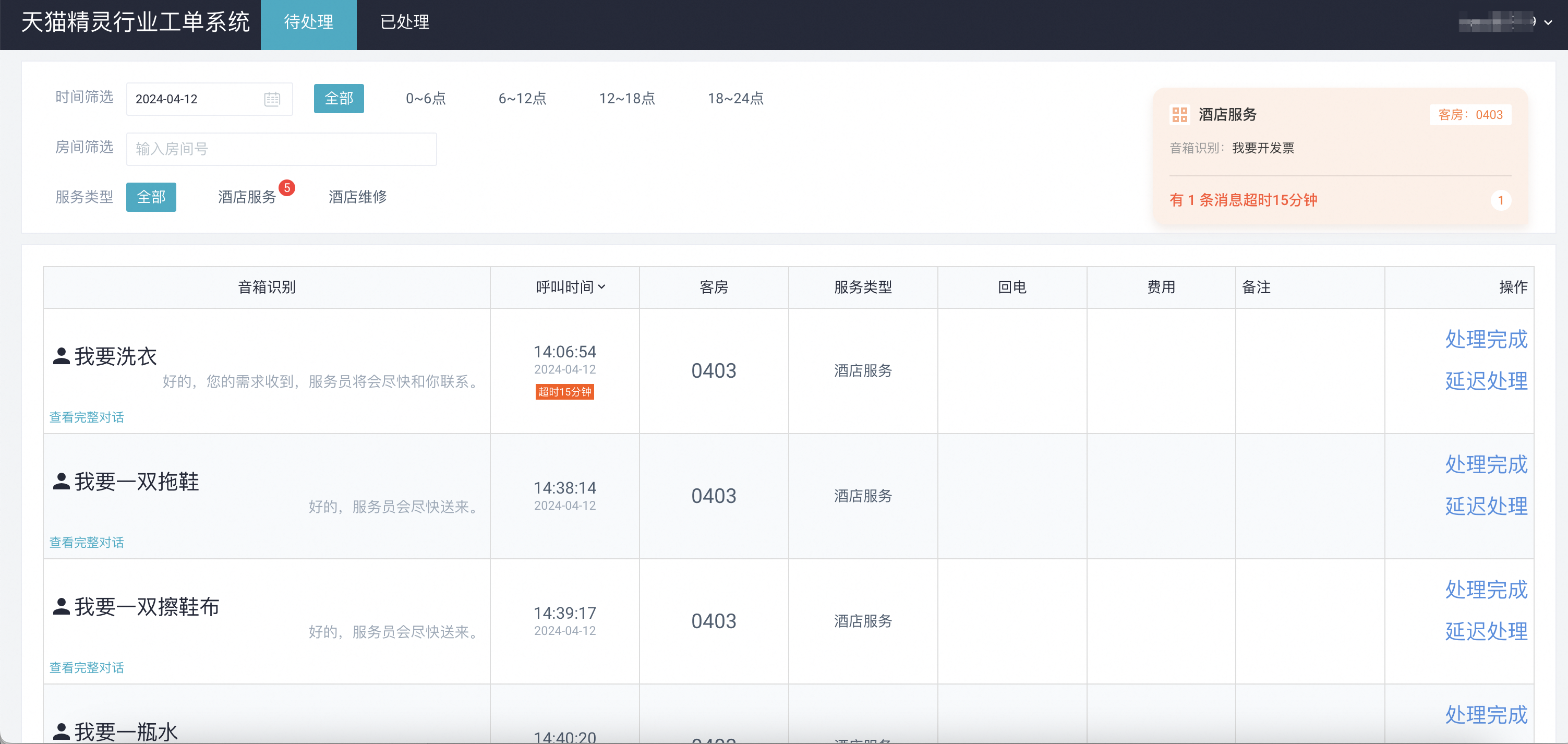Switch to the 待处理 tab
1568x744 pixels.
pos(309,22)
